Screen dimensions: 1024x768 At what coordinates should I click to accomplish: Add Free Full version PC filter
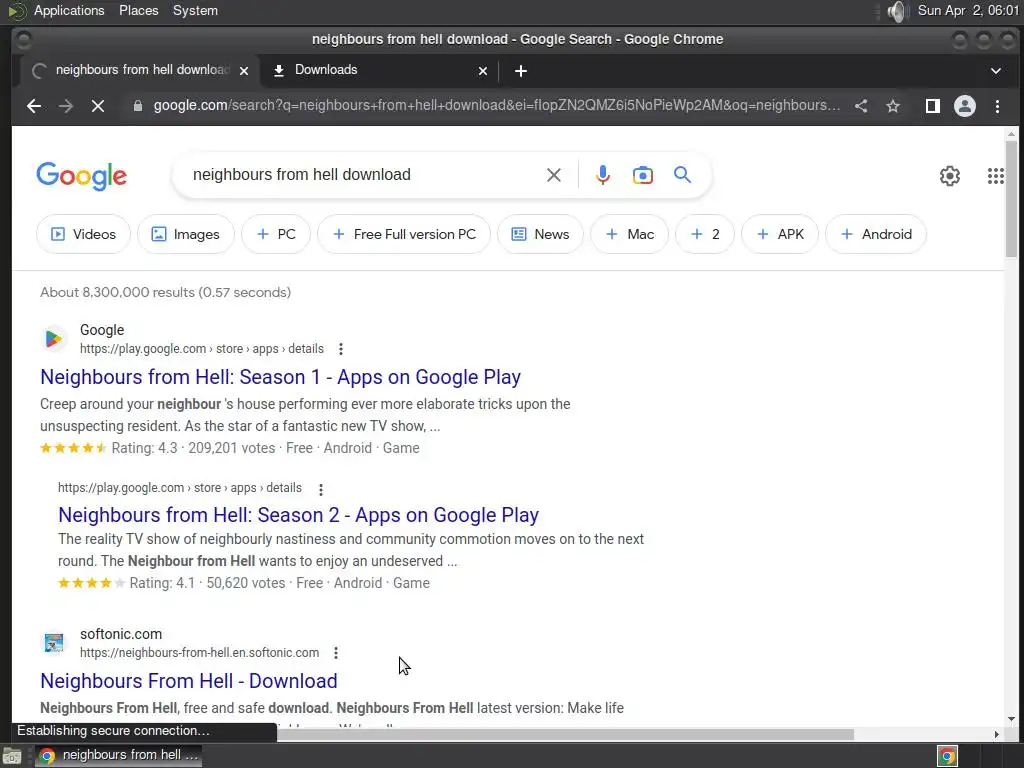pos(404,234)
